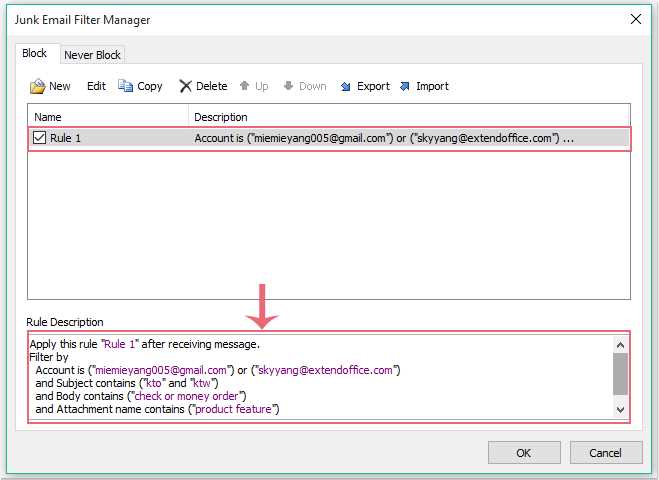Click the Down arrow icon
The width and height of the screenshot is (659, 480).
[288, 86]
